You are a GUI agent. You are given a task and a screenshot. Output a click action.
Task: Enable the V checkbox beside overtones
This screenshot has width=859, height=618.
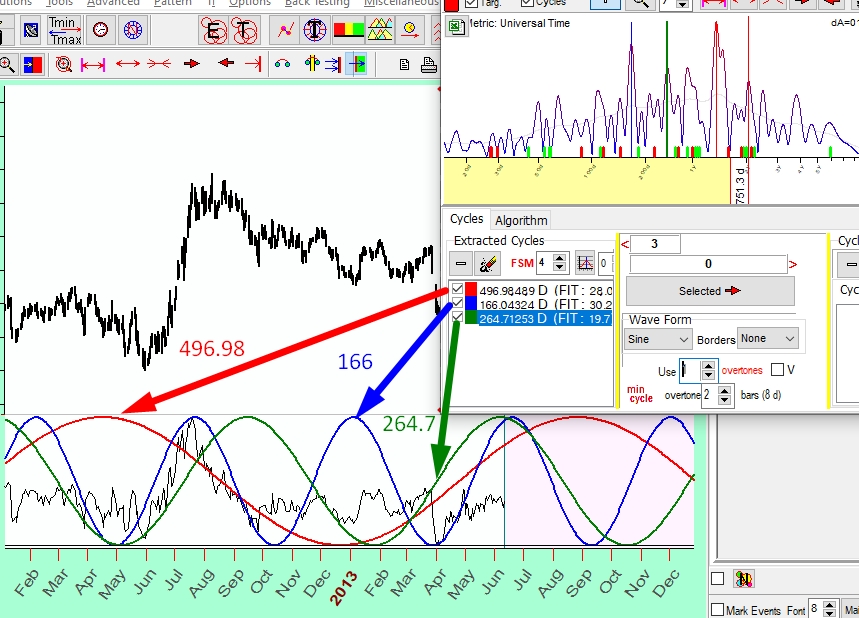tap(777, 370)
